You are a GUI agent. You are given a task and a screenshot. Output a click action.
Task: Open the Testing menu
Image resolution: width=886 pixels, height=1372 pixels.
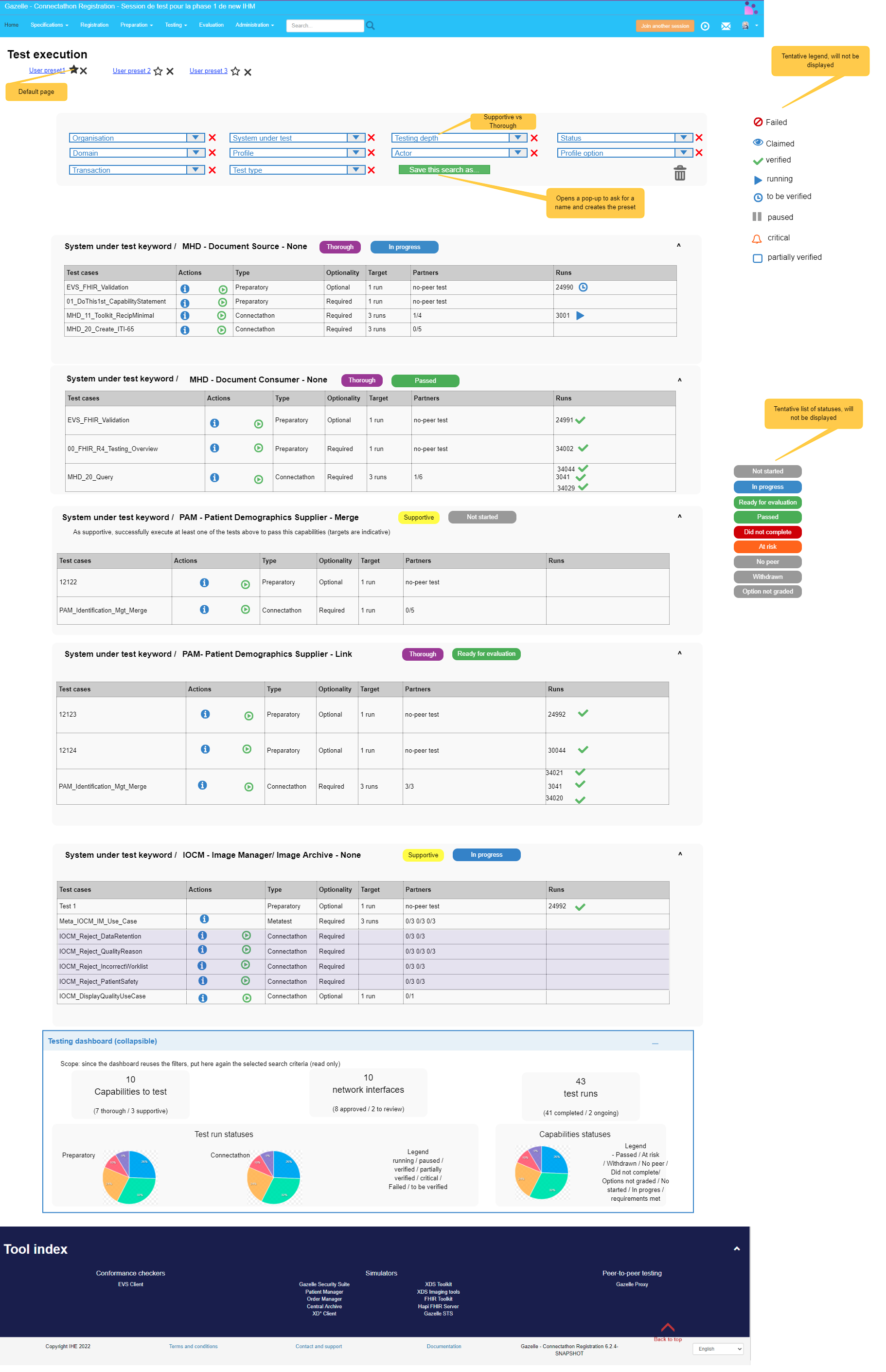pos(176,25)
